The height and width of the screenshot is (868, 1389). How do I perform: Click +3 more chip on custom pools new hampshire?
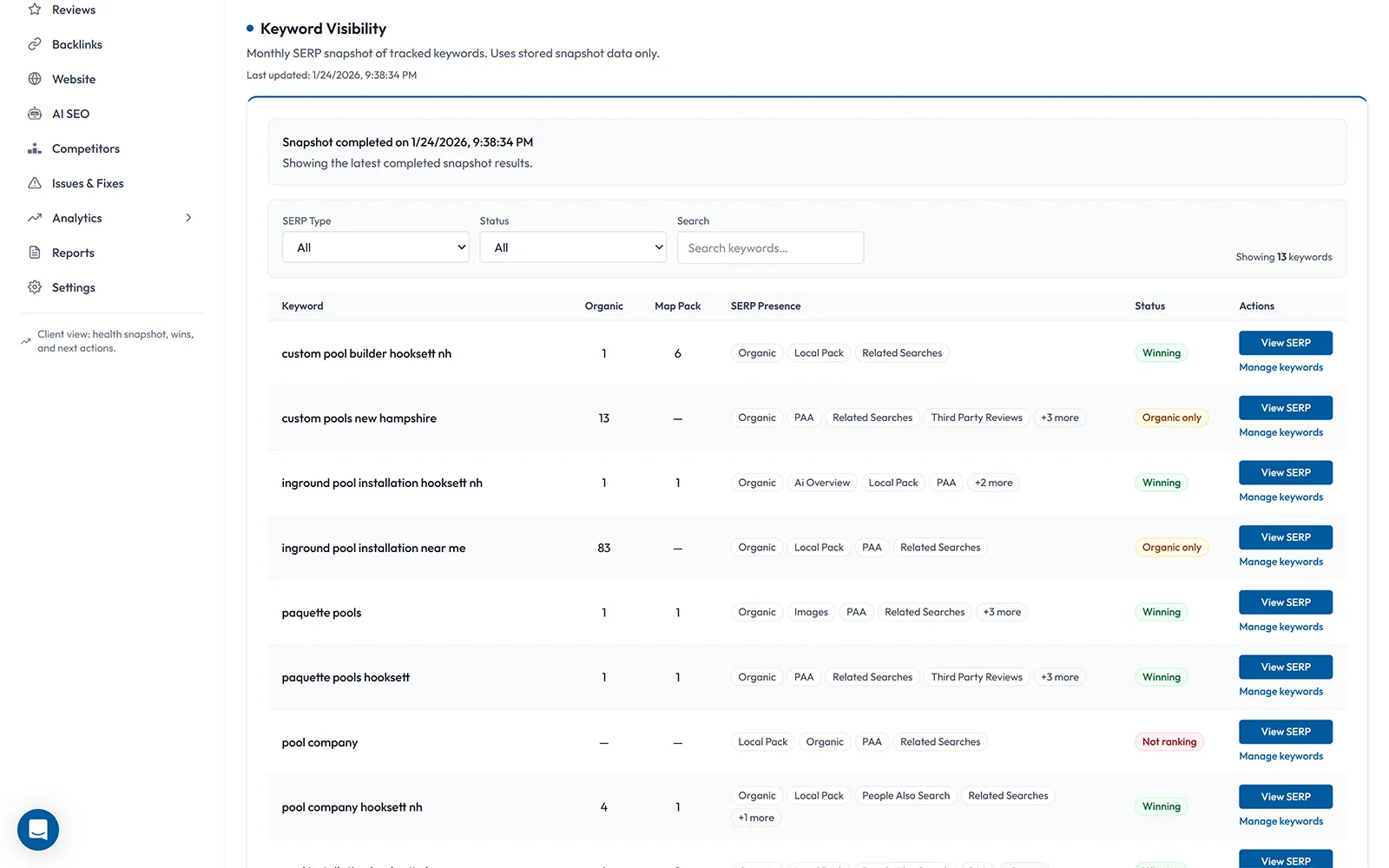[x=1059, y=418]
